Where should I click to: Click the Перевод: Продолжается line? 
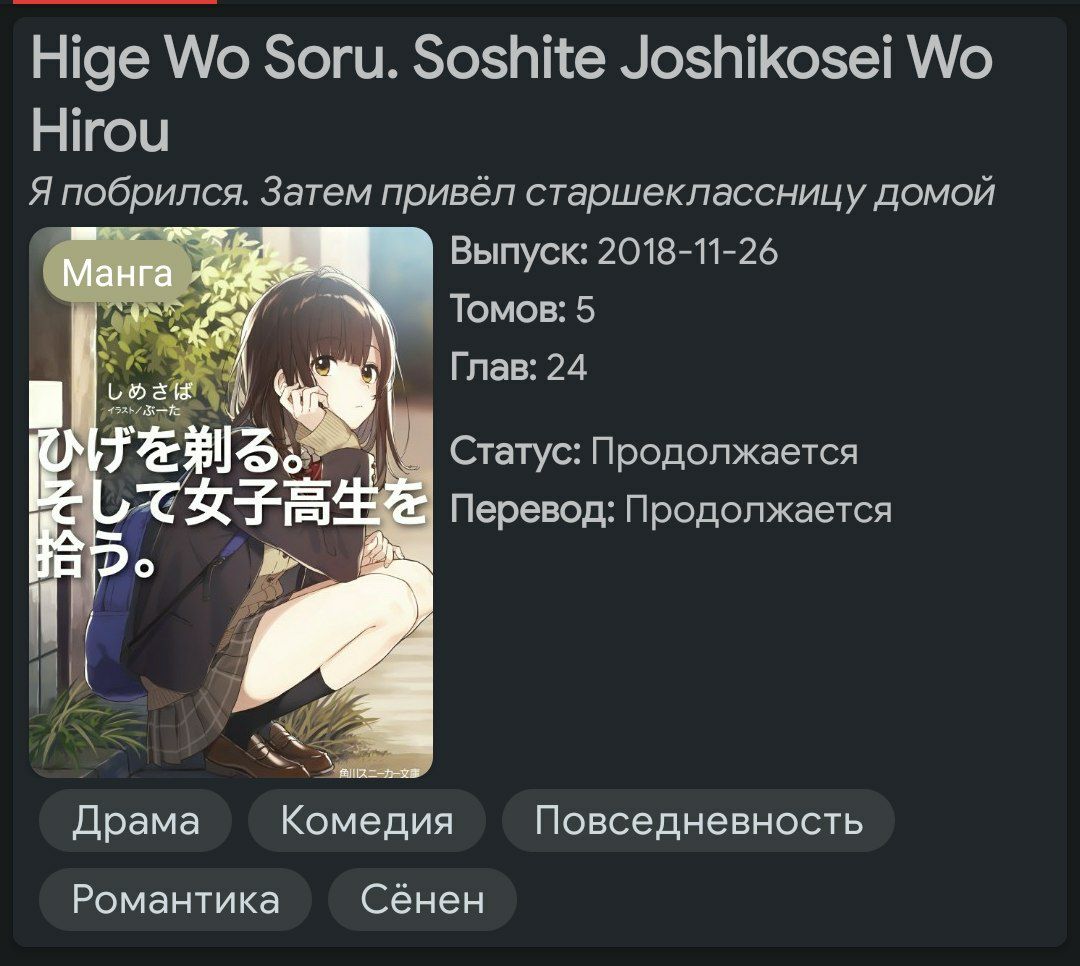[x=671, y=510]
